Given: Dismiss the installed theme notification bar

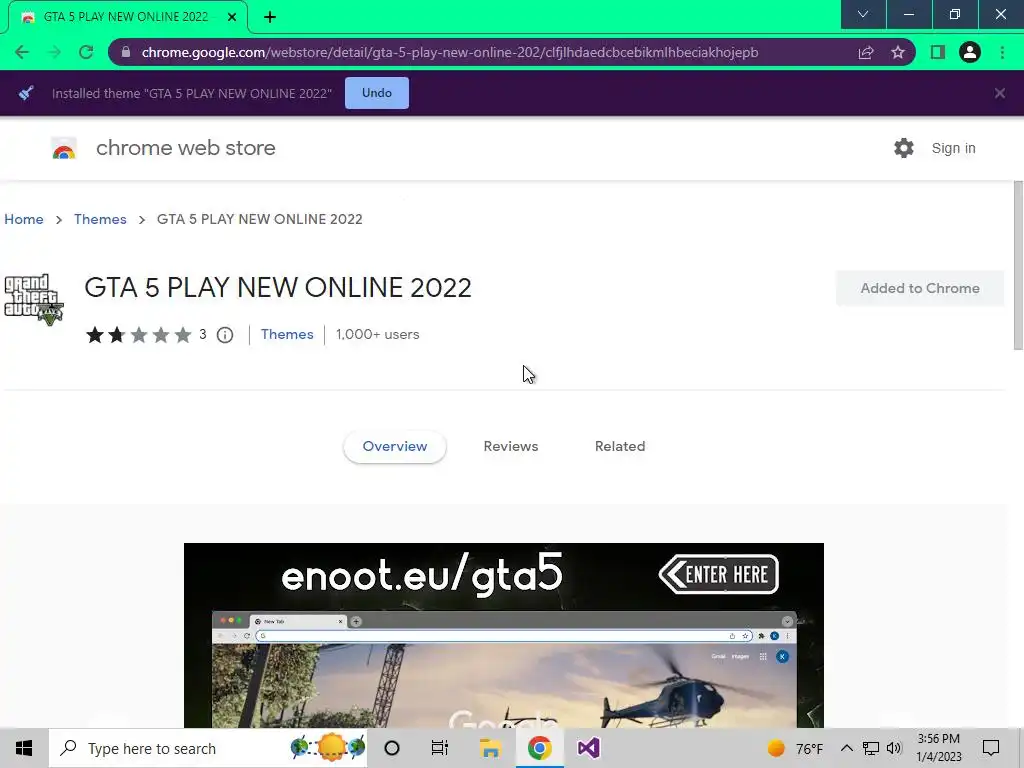Looking at the screenshot, I should pyautogui.click(x=1000, y=93).
